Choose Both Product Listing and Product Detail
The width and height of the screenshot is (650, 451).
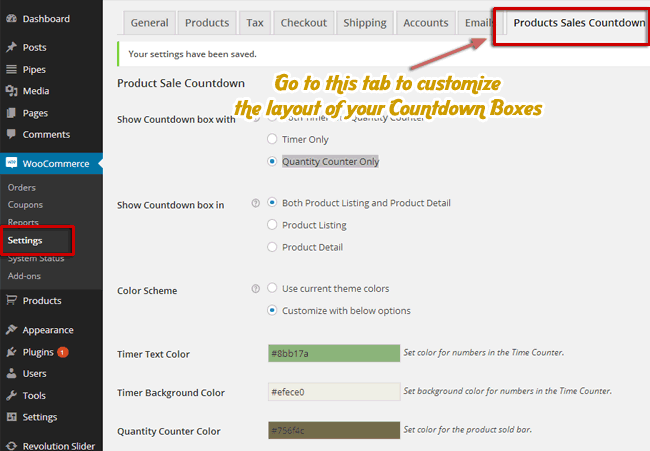tap(272, 202)
